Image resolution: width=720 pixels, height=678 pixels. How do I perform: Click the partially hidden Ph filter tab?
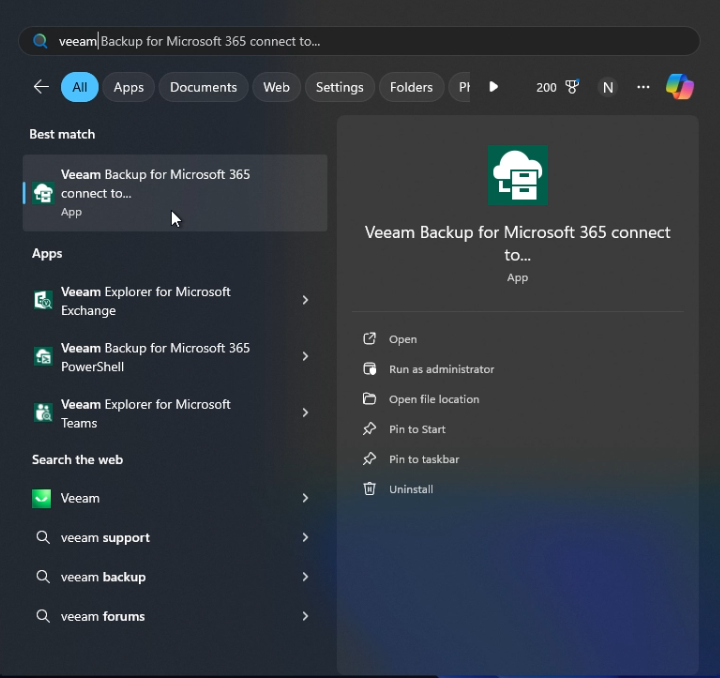460,87
